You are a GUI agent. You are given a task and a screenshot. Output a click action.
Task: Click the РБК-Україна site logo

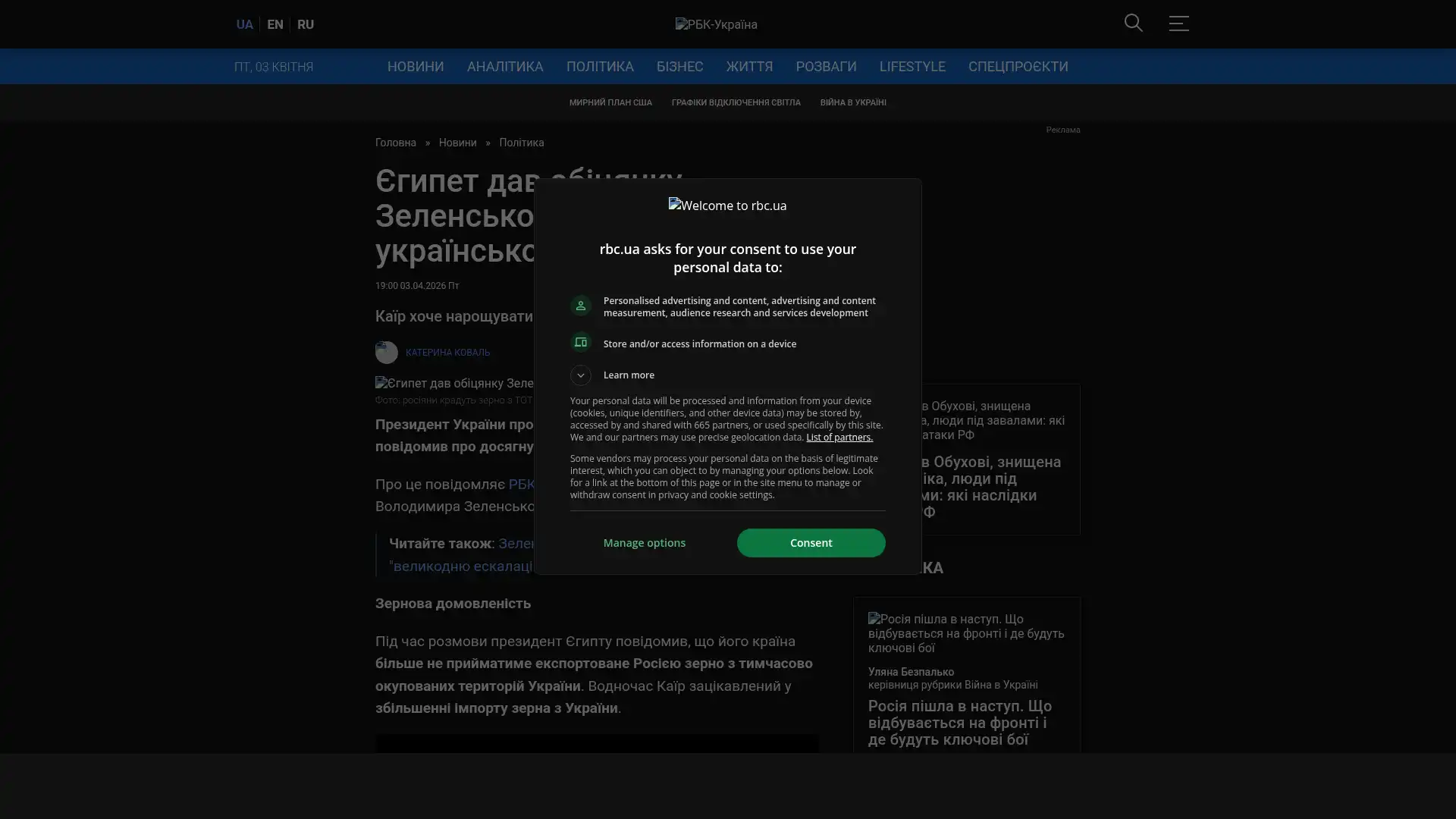[x=716, y=24]
